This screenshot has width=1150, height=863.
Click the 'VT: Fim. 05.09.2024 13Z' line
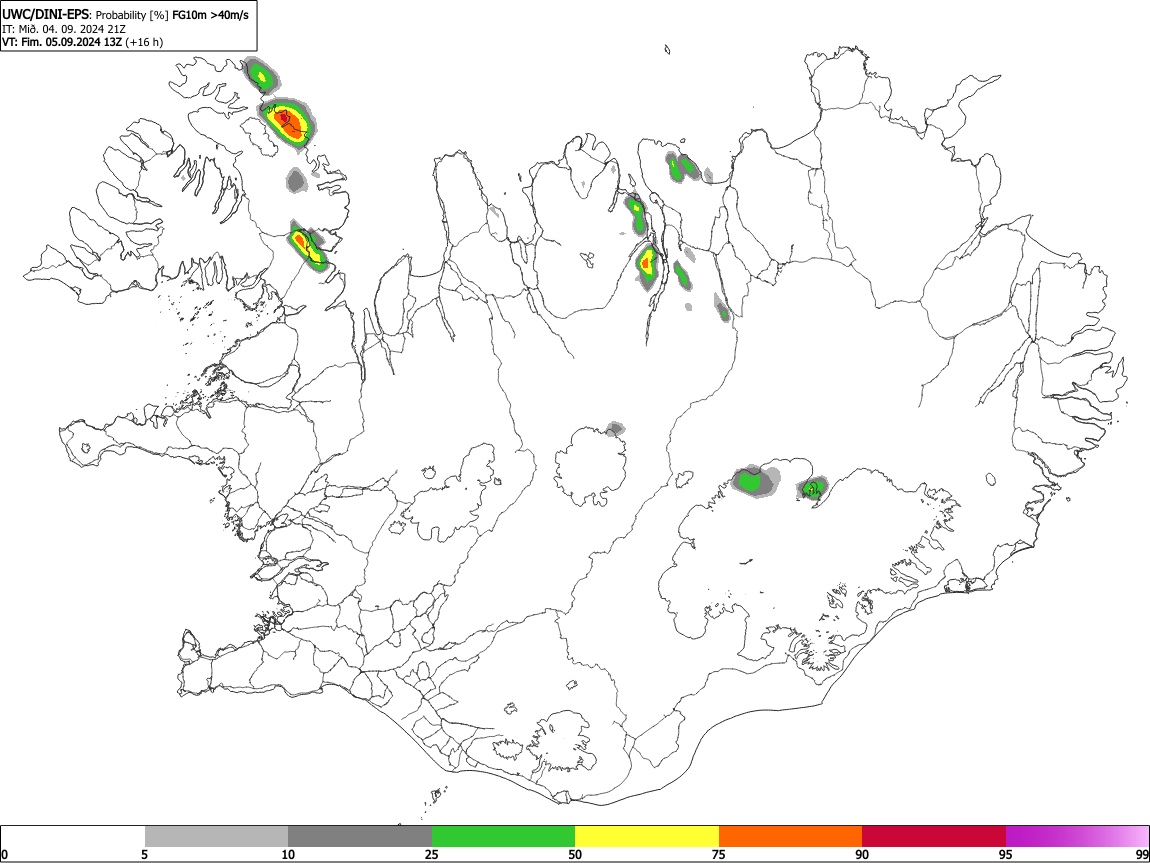62,42
